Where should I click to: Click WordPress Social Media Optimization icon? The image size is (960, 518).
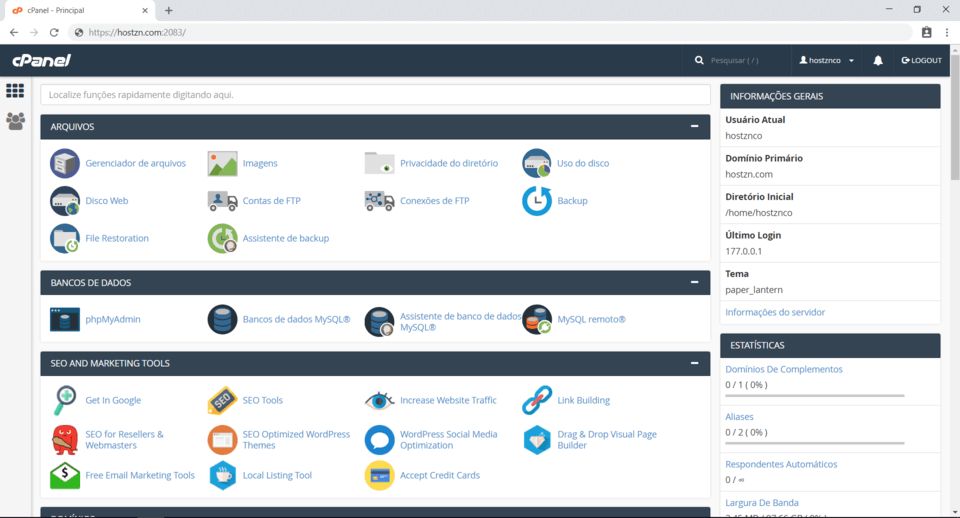[x=380, y=440]
